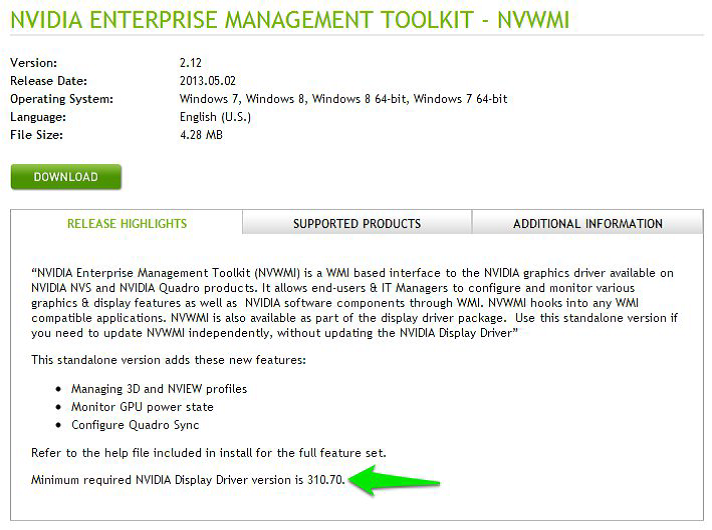Click the minimum required driver version sentence
This screenshot has width=712, height=530.
[188, 480]
